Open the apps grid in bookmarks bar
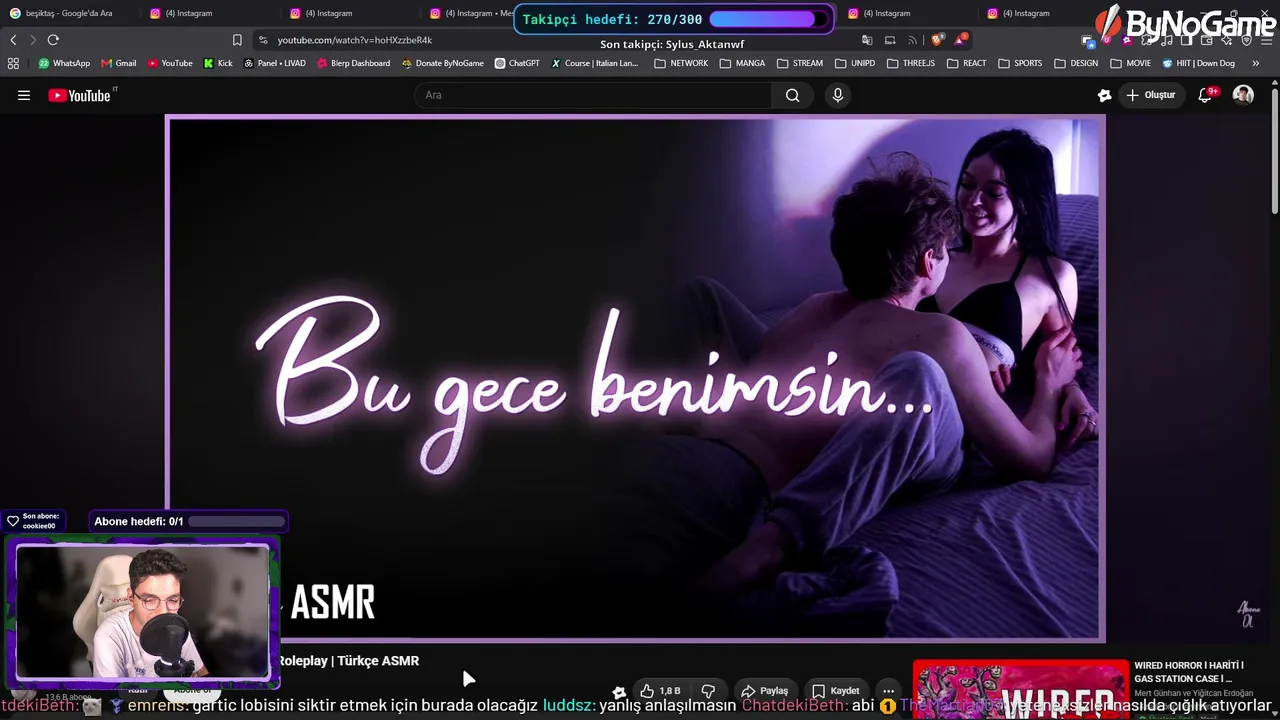The height and width of the screenshot is (720, 1280). 13,63
